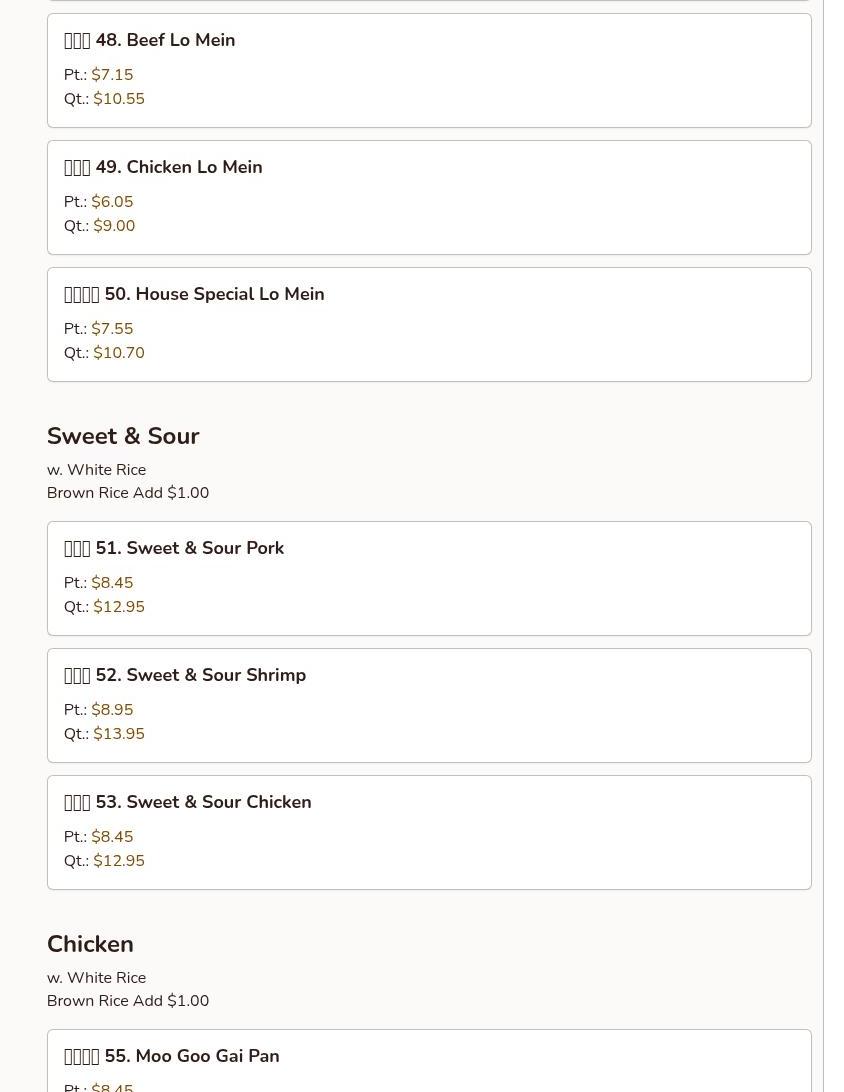Viewport: 844px width, 1092px height.
Task: Open the Chicken Lo Mein menu item
Action: click(x=163, y=168)
